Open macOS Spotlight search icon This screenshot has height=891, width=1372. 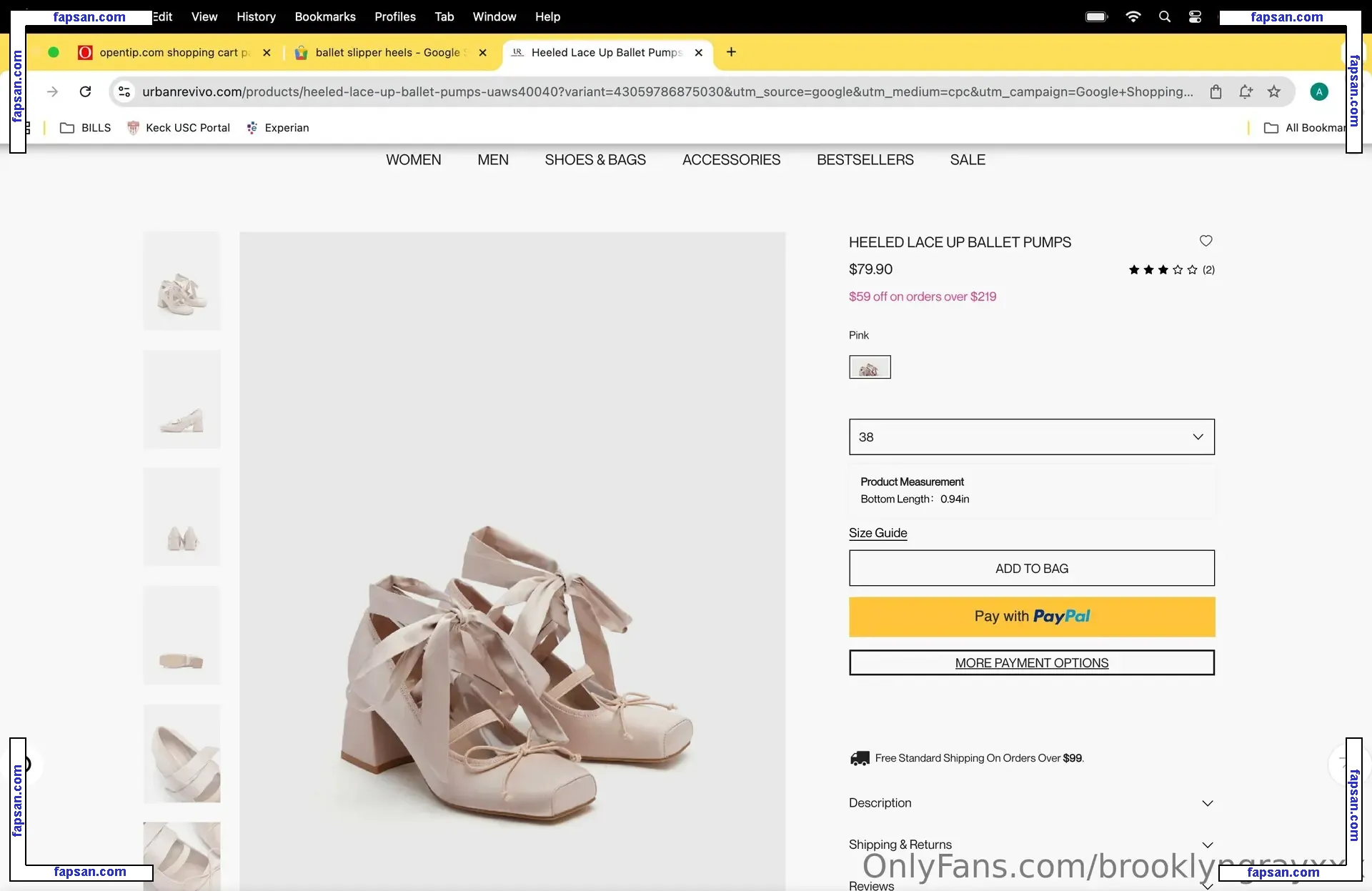[x=1165, y=16]
